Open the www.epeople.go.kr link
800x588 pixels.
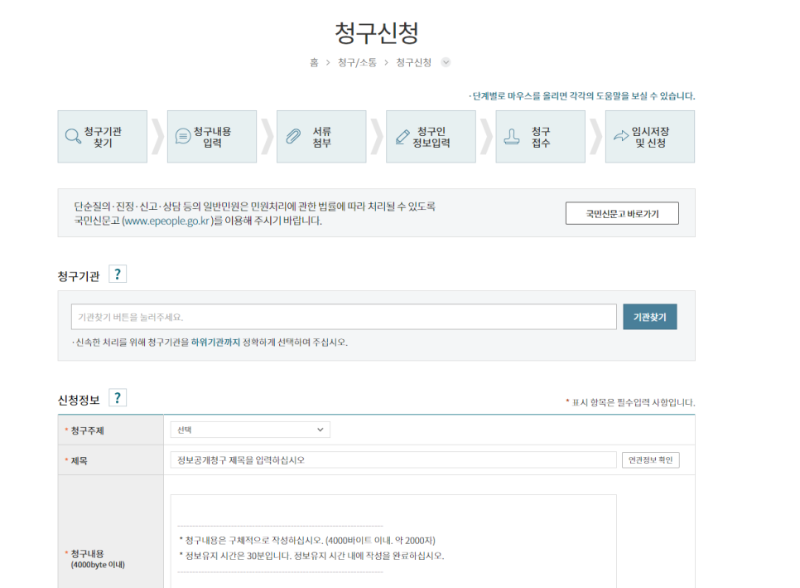(x=166, y=221)
